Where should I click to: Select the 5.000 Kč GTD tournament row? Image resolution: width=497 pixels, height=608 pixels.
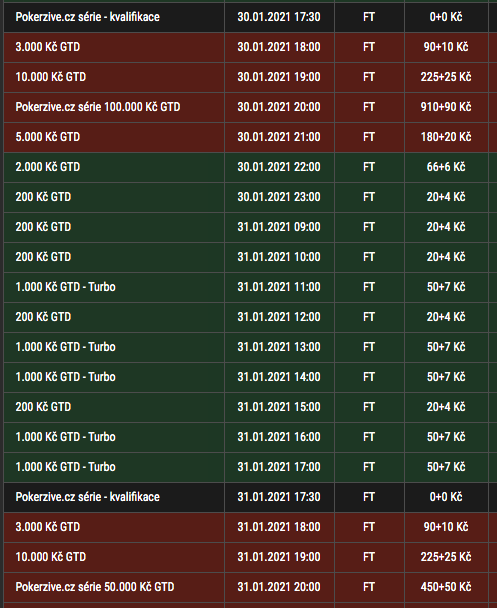coord(246,137)
